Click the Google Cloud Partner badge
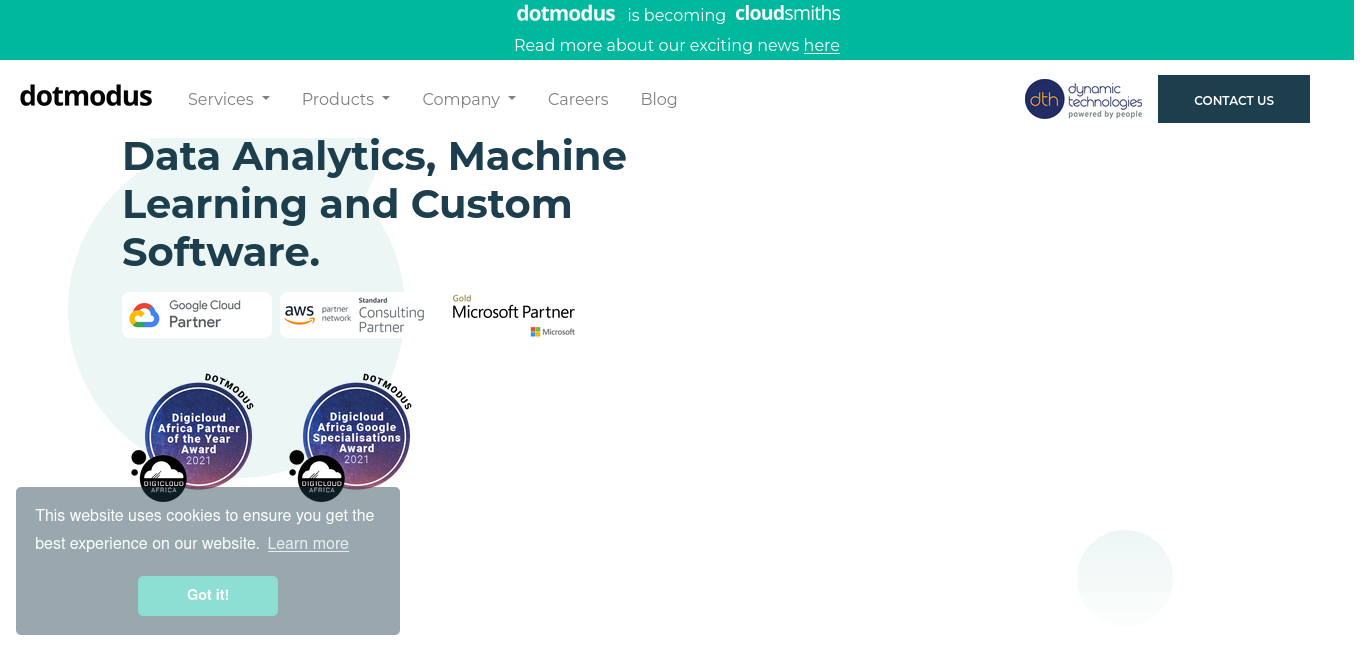Screen dimensions: 1366x651 (197, 315)
